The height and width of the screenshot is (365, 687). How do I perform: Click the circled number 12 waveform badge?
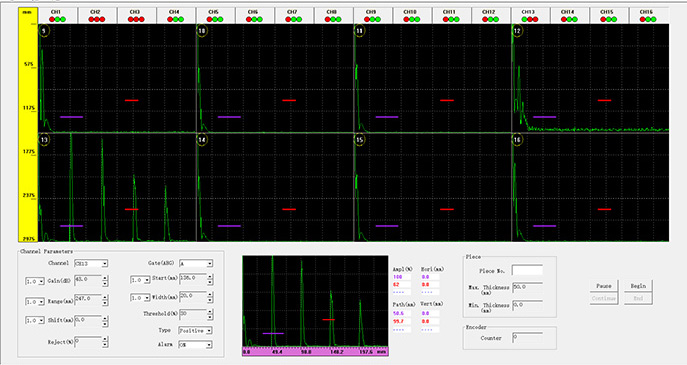[517, 31]
